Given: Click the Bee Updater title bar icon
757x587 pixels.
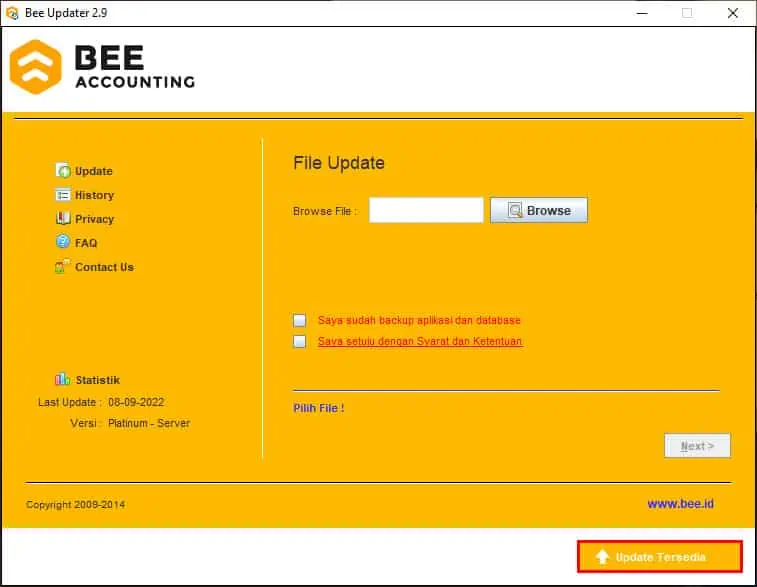Looking at the screenshot, I should (12, 13).
